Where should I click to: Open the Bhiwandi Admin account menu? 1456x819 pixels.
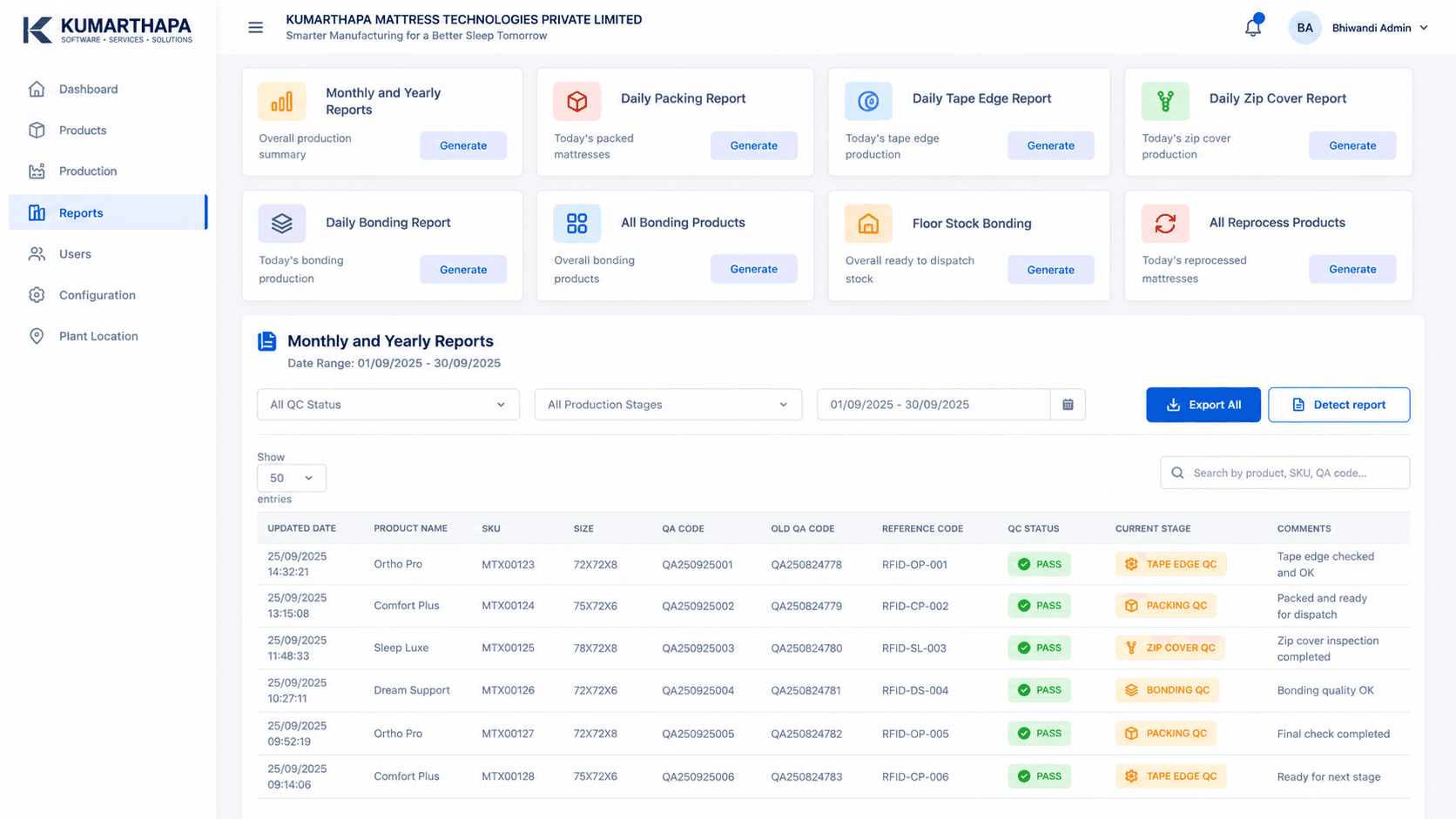1380,28
